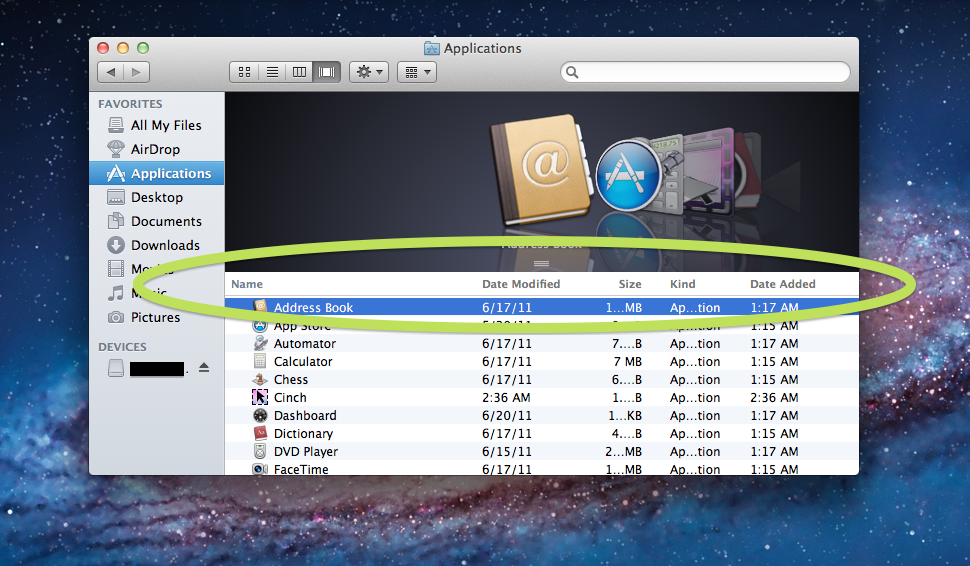Click the Pictures camera icon
This screenshot has height=566, width=970.
[x=116, y=317]
